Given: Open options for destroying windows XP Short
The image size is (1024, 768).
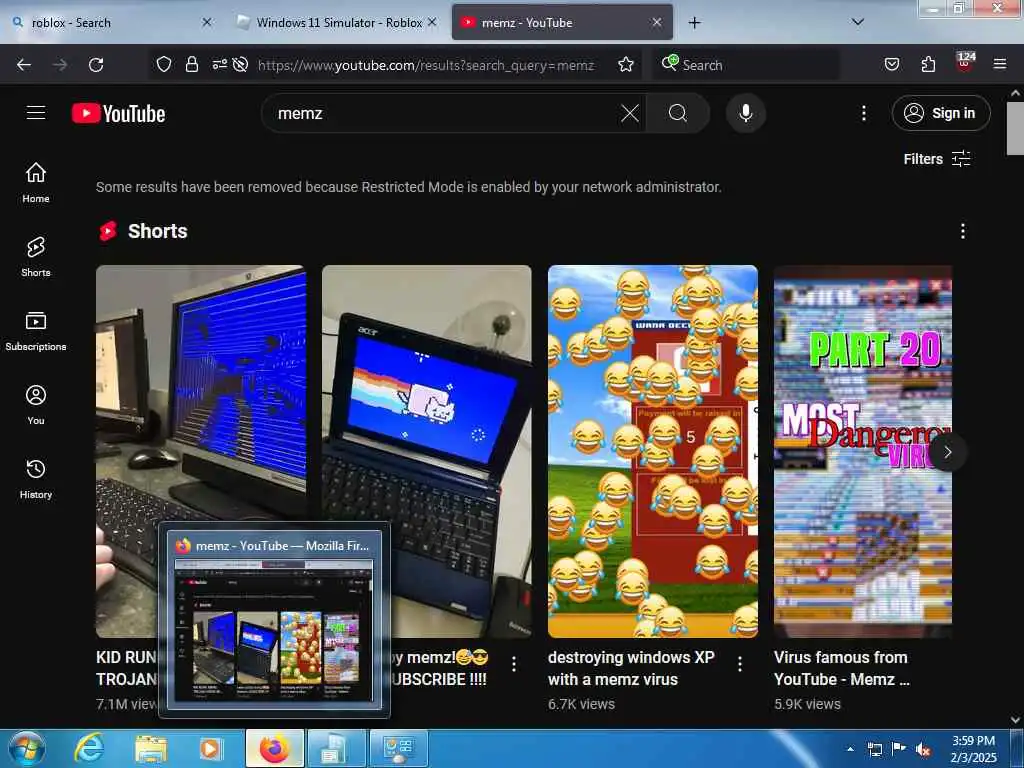Looking at the screenshot, I should [x=739, y=664].
